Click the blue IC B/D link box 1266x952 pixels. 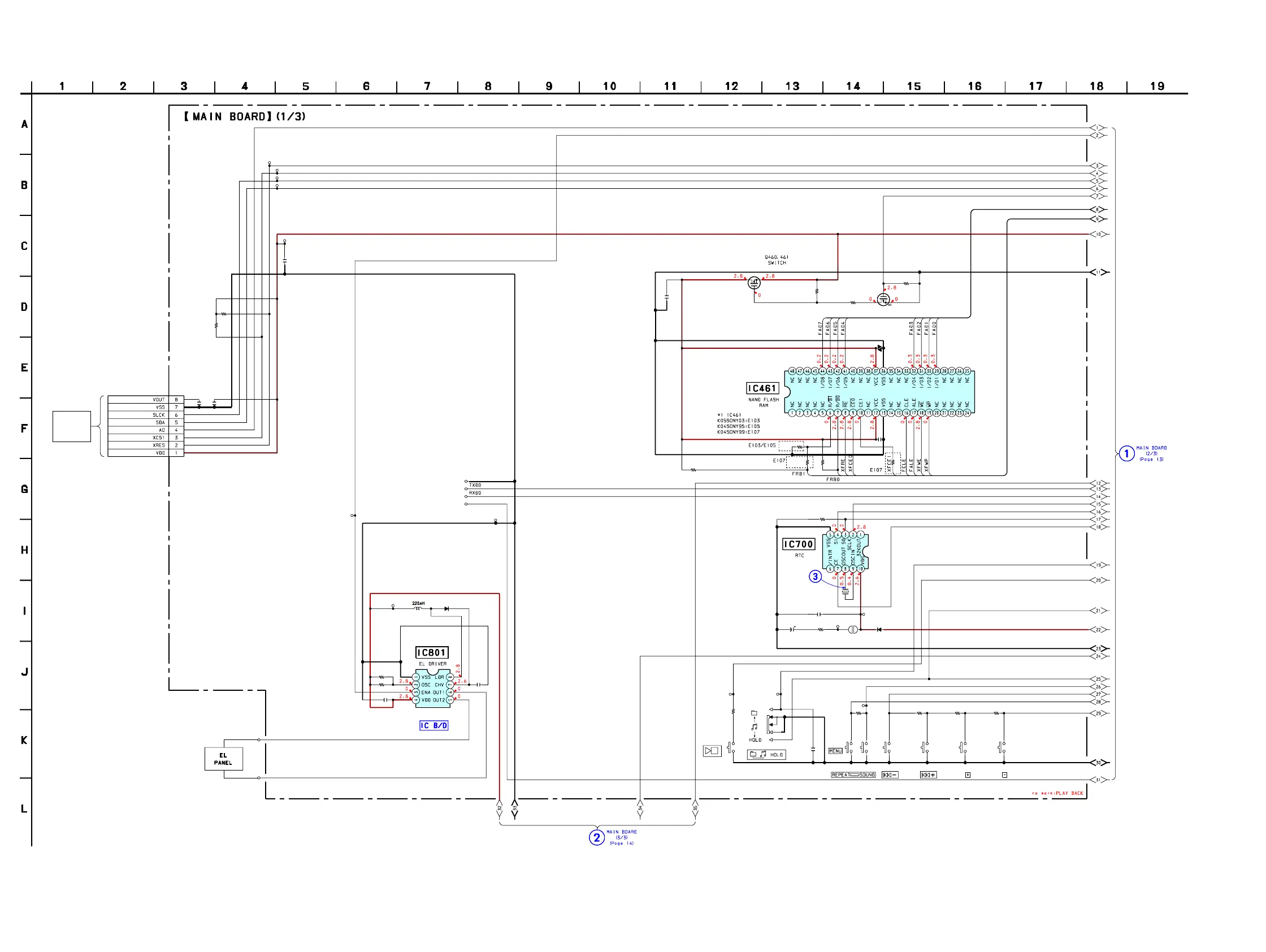(x=433, y=725)
